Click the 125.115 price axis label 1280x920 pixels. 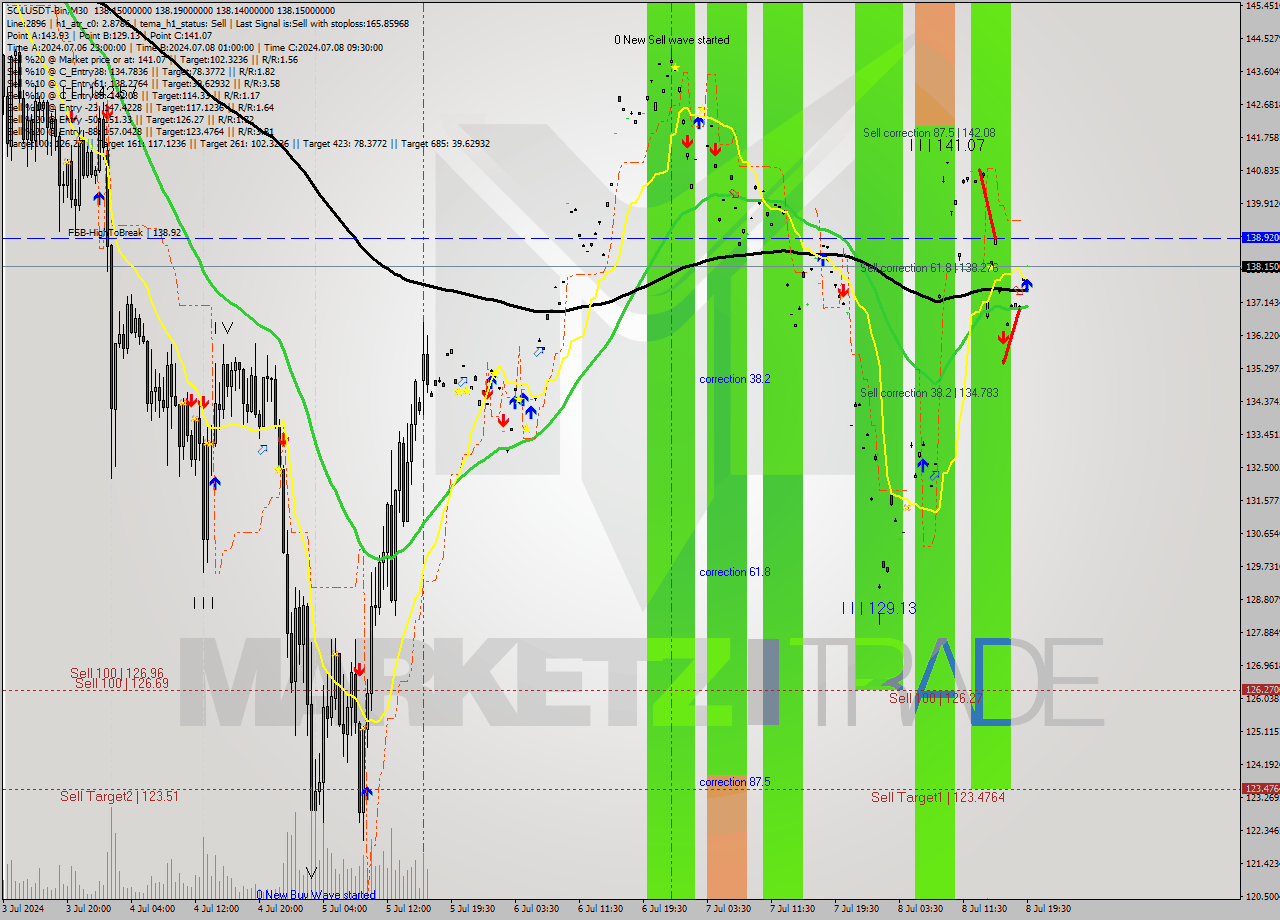[1262, 731]
